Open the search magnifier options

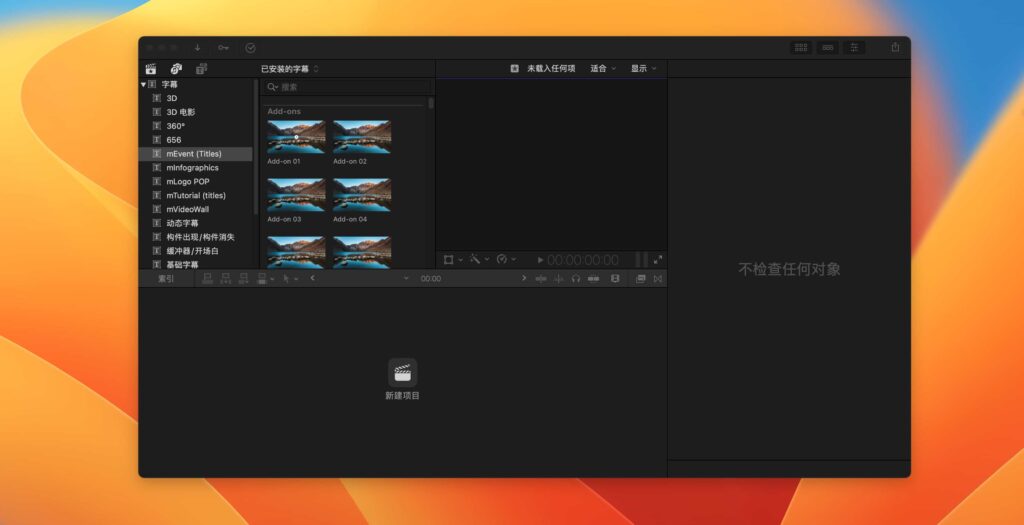pyautogui.click(x=272, y=87)
